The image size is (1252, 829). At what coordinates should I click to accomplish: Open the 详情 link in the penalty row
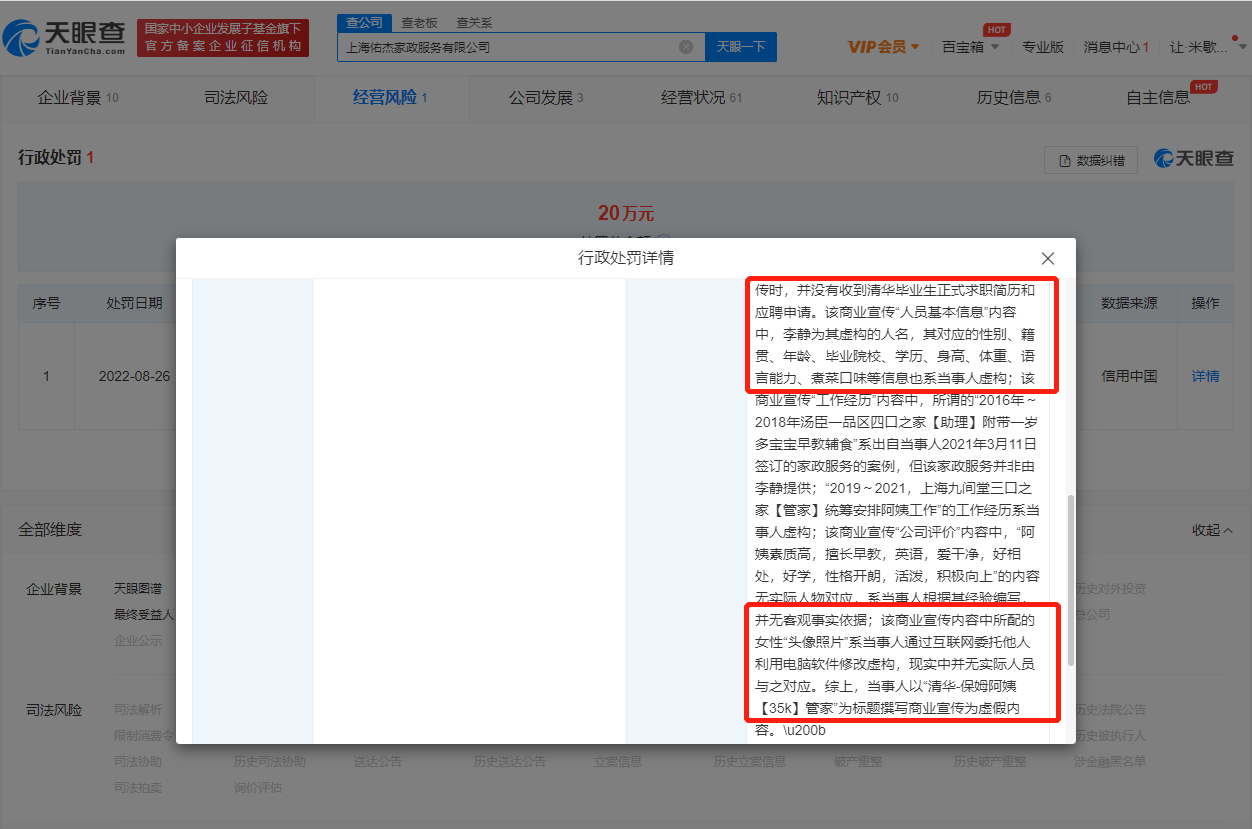click(x=1203, y=377)
